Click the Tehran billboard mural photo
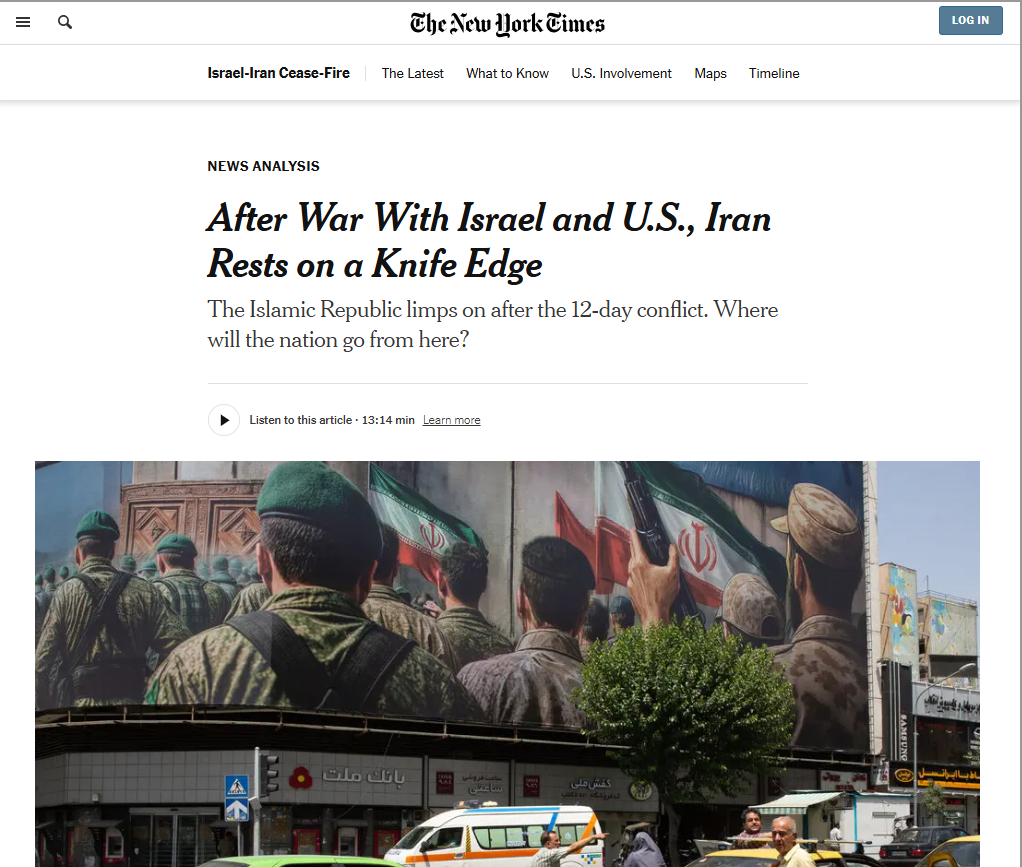 pyautogui.click(x=507, y=664)
